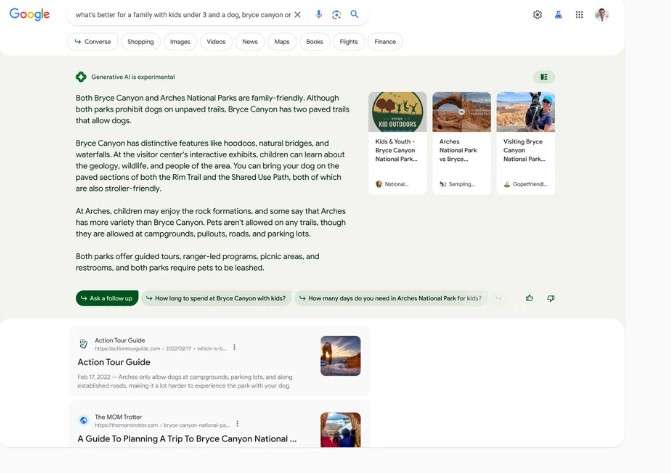Image resolution: width=671 pixels, height=473 pixels.
Task: Click The MOM Trotter result thumbnail image
Action: (x=341, y=430)
